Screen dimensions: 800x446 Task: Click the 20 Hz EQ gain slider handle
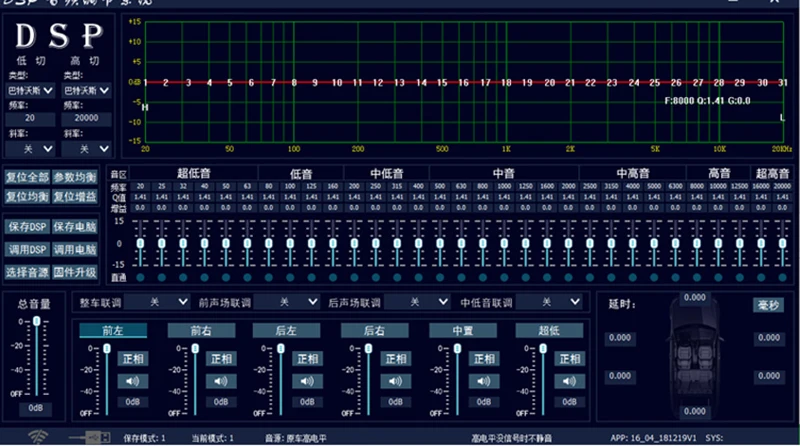140,243
